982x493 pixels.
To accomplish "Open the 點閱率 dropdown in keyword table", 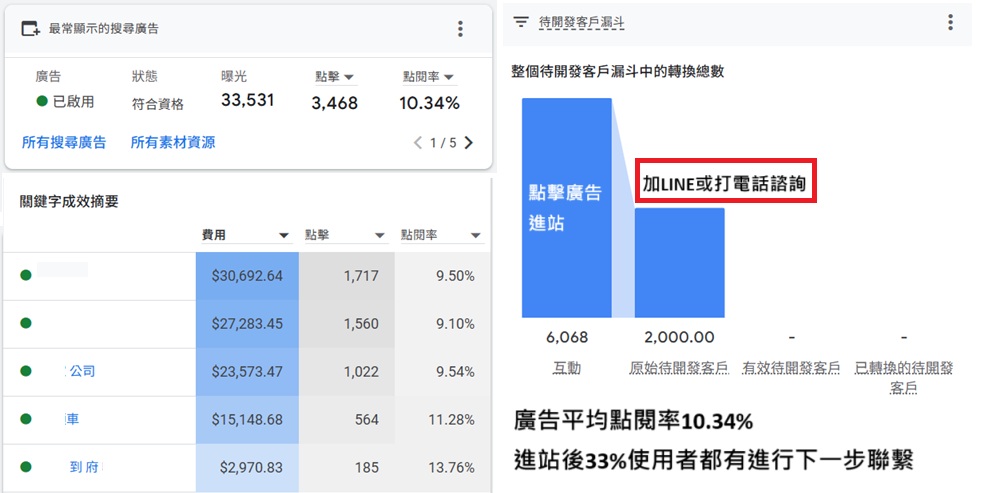I will [x=474, y=236].
